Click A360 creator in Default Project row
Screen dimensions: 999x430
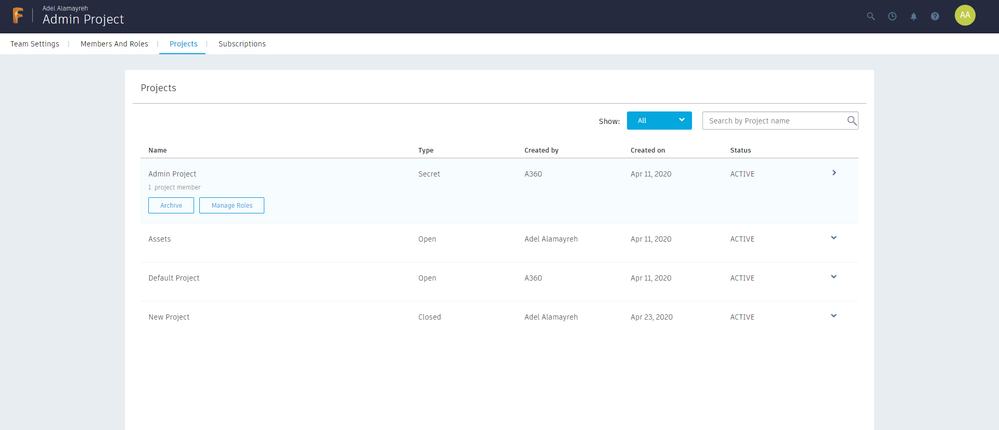533,278
